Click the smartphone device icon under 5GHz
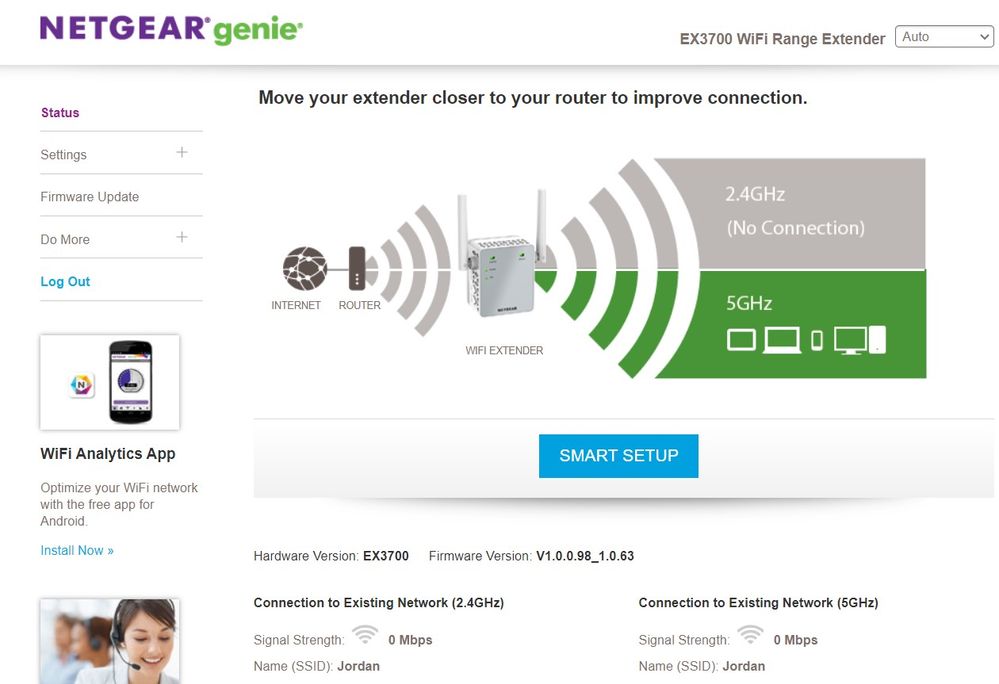999x684 pixels. point(817,341)
